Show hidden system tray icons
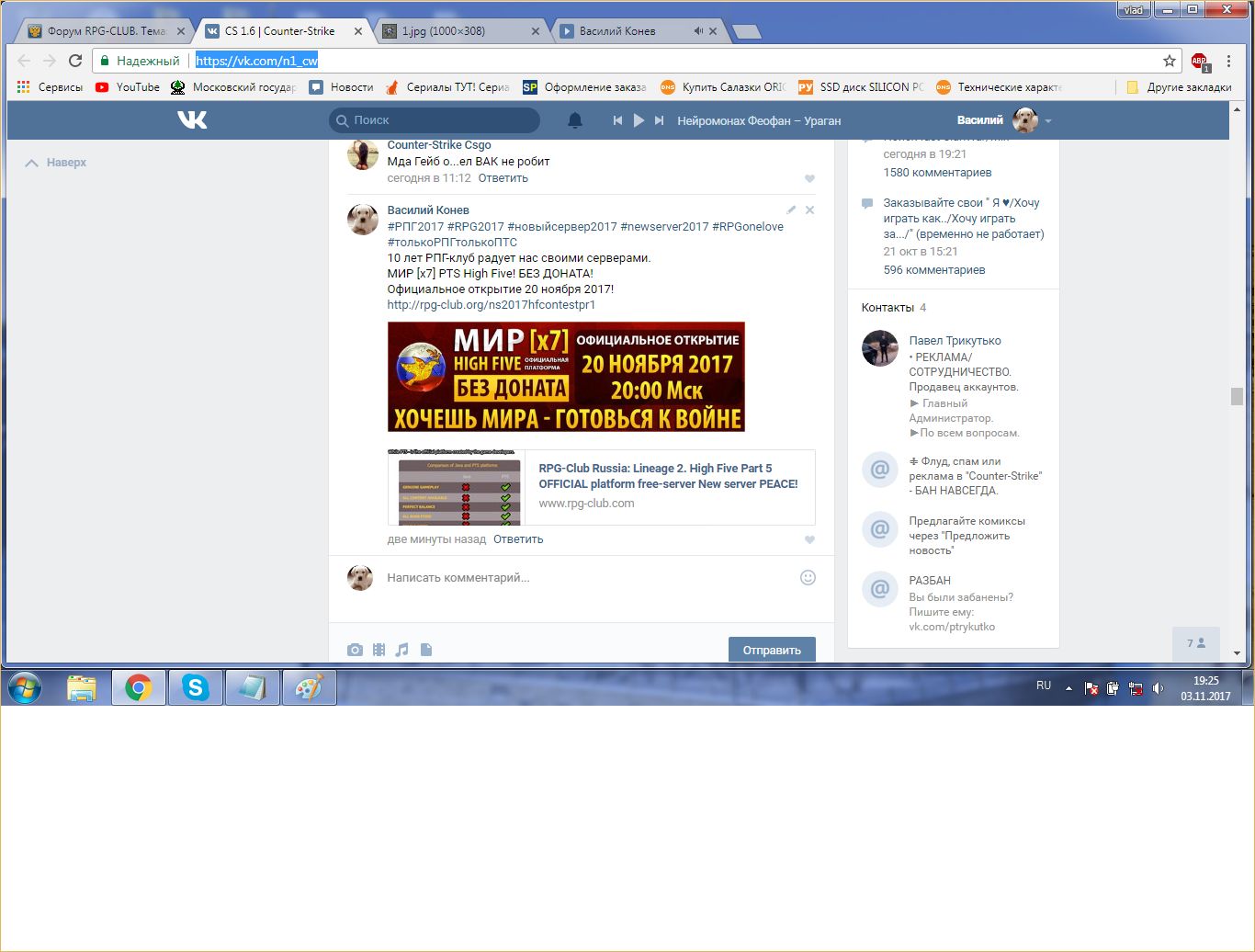1255x952 pixels. [1068, 687]
